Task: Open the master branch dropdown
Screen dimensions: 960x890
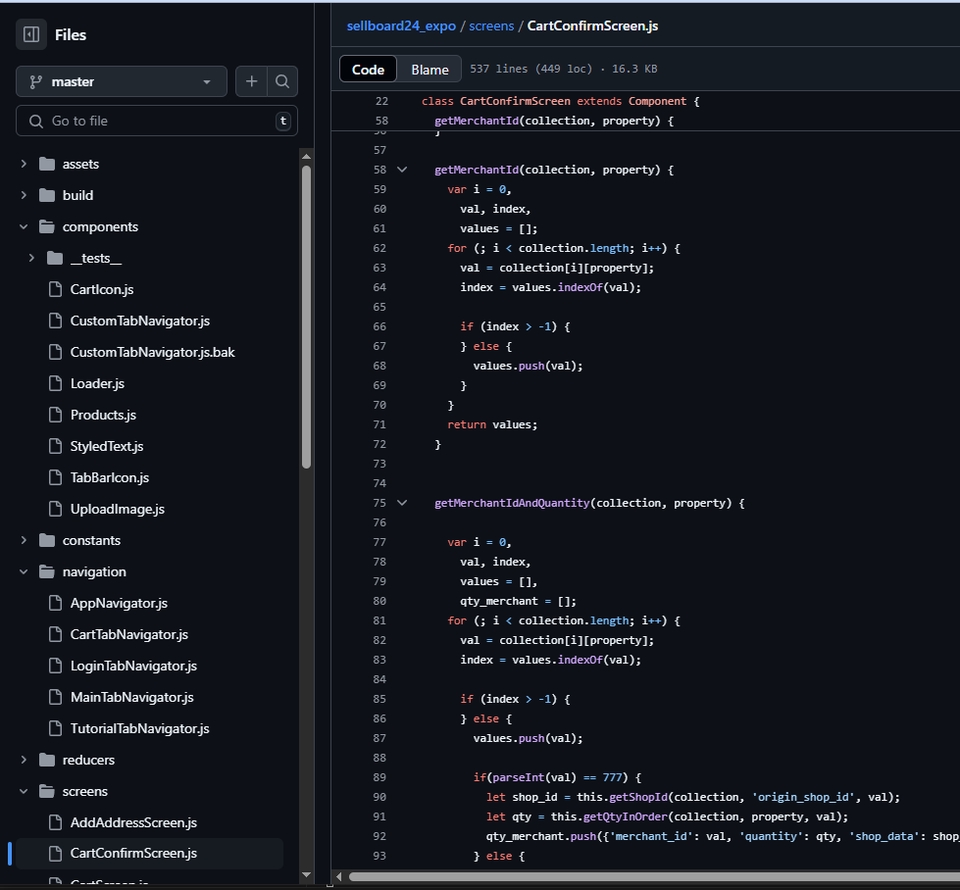Action: 120,81
